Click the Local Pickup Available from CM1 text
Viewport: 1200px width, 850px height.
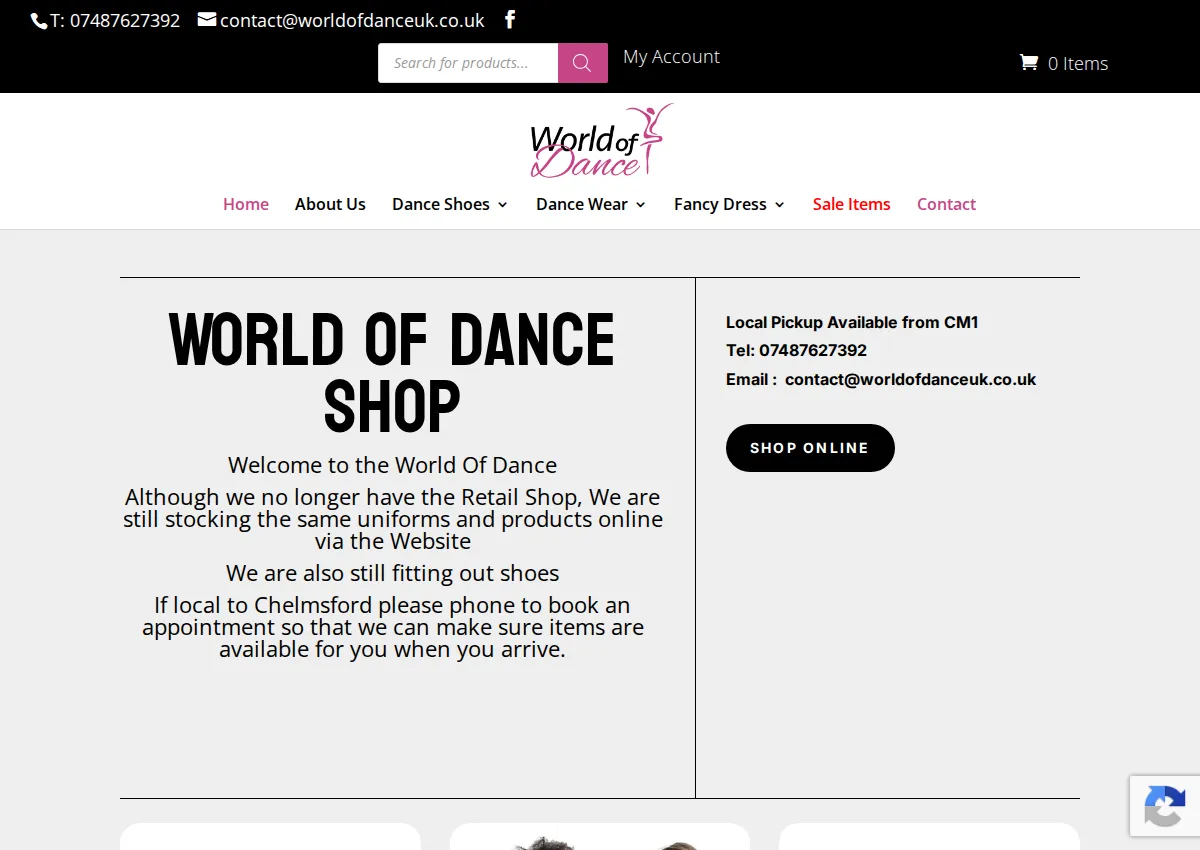(x=852, y=322)
